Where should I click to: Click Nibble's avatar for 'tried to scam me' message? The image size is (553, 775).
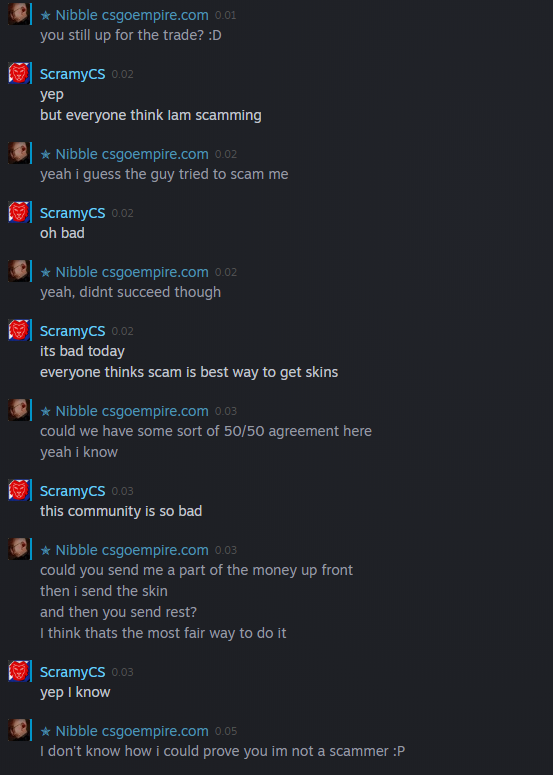pos(18,153)
